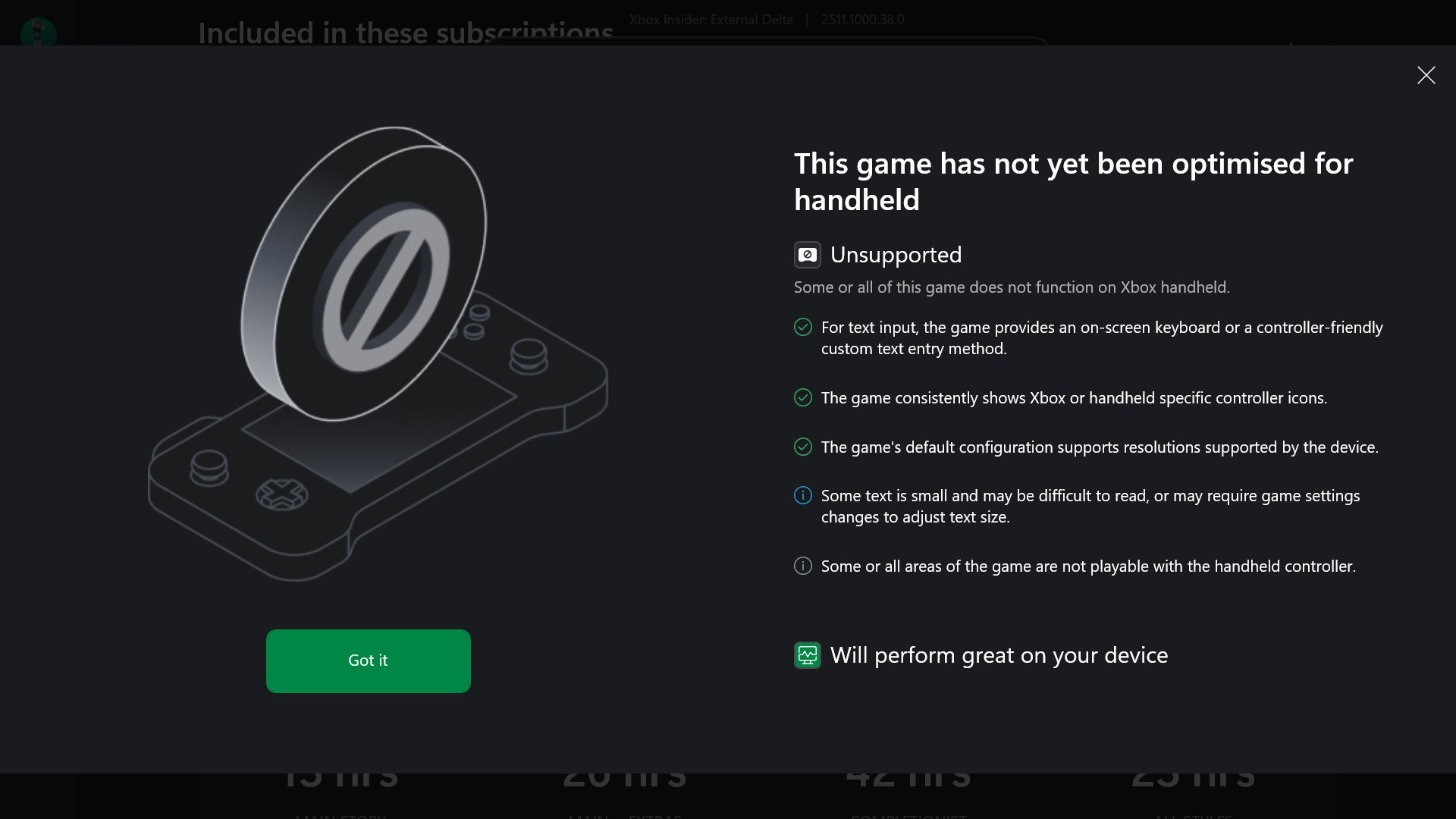This screenshot has width=1456, height=819.
Task: Click the blue info icon about small text
Action: coord(803,495)
